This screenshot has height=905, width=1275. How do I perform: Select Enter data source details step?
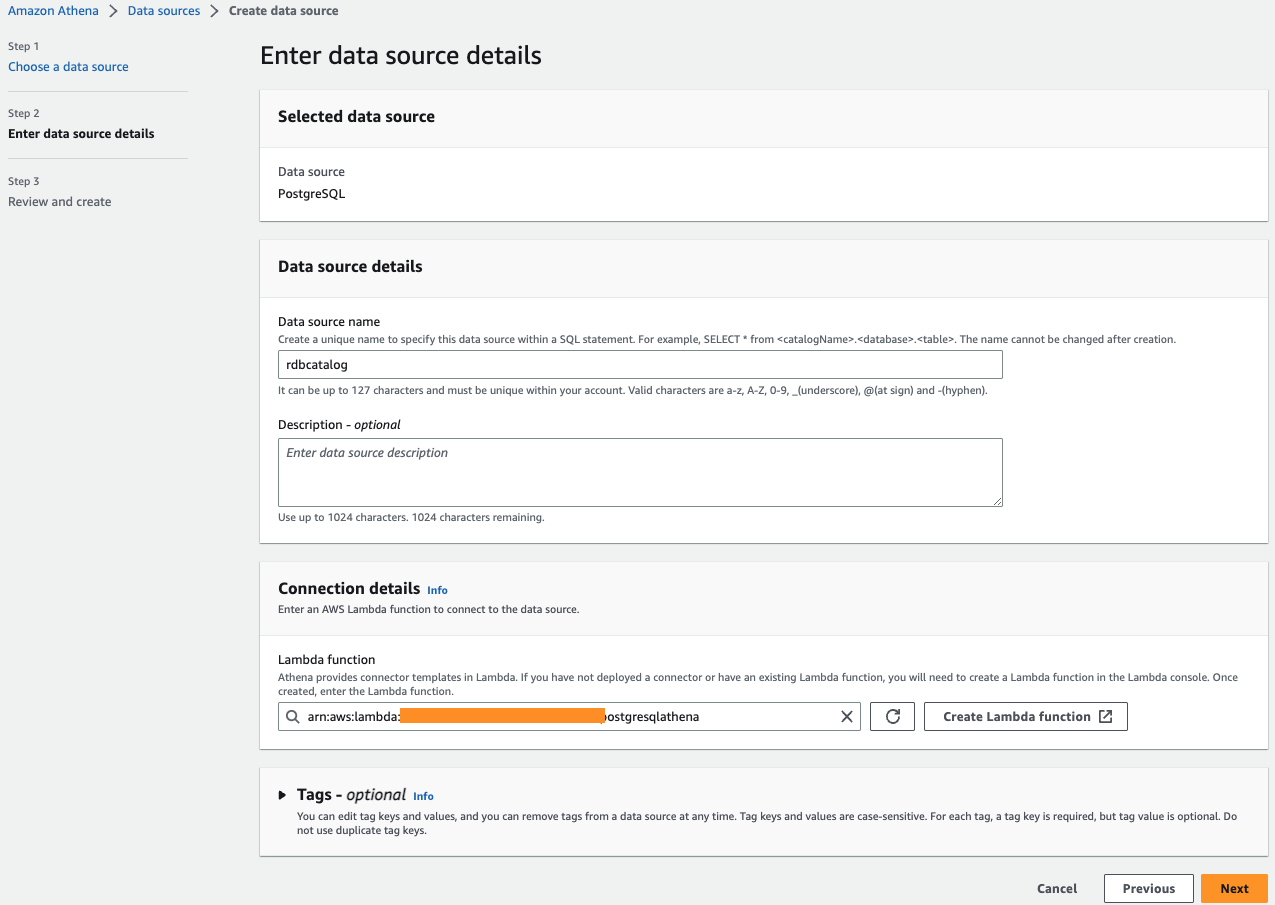tap(81, 134)
